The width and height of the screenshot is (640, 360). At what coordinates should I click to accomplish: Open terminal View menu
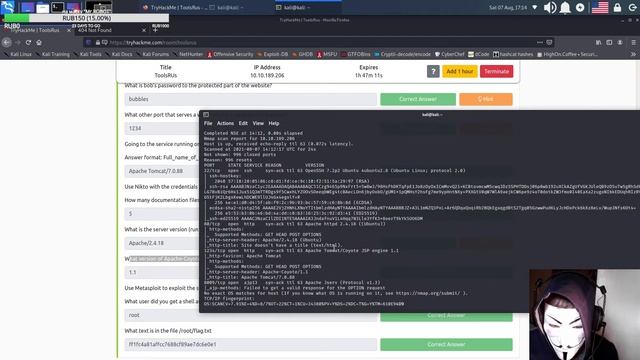pos(258,123)
